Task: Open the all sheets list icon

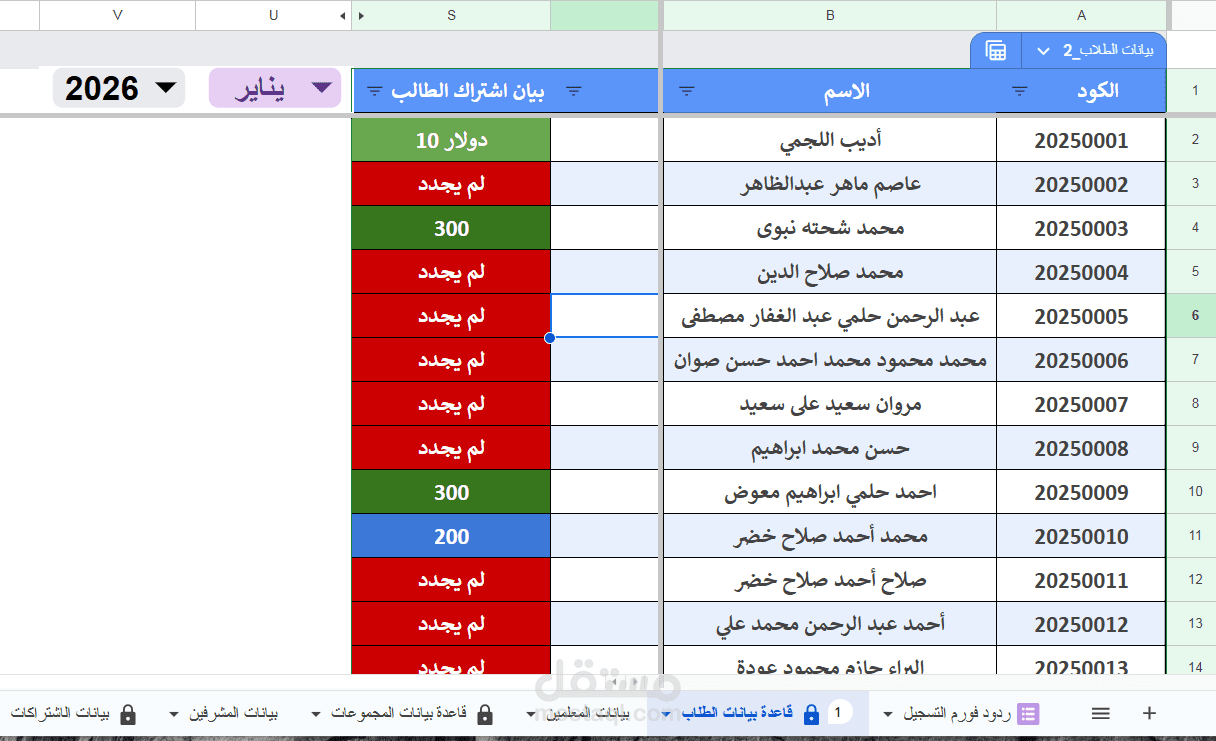Action: (x=1101, y=713)
